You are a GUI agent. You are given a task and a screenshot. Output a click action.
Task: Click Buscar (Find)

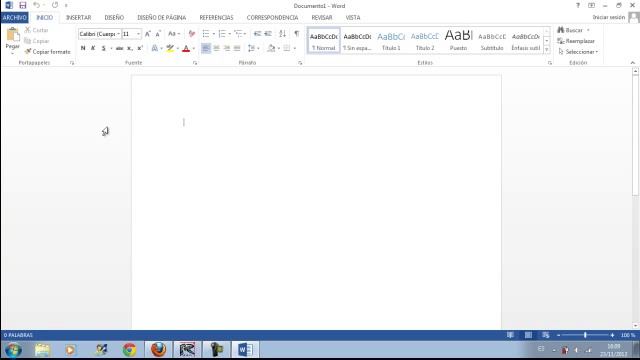(570, 30)
